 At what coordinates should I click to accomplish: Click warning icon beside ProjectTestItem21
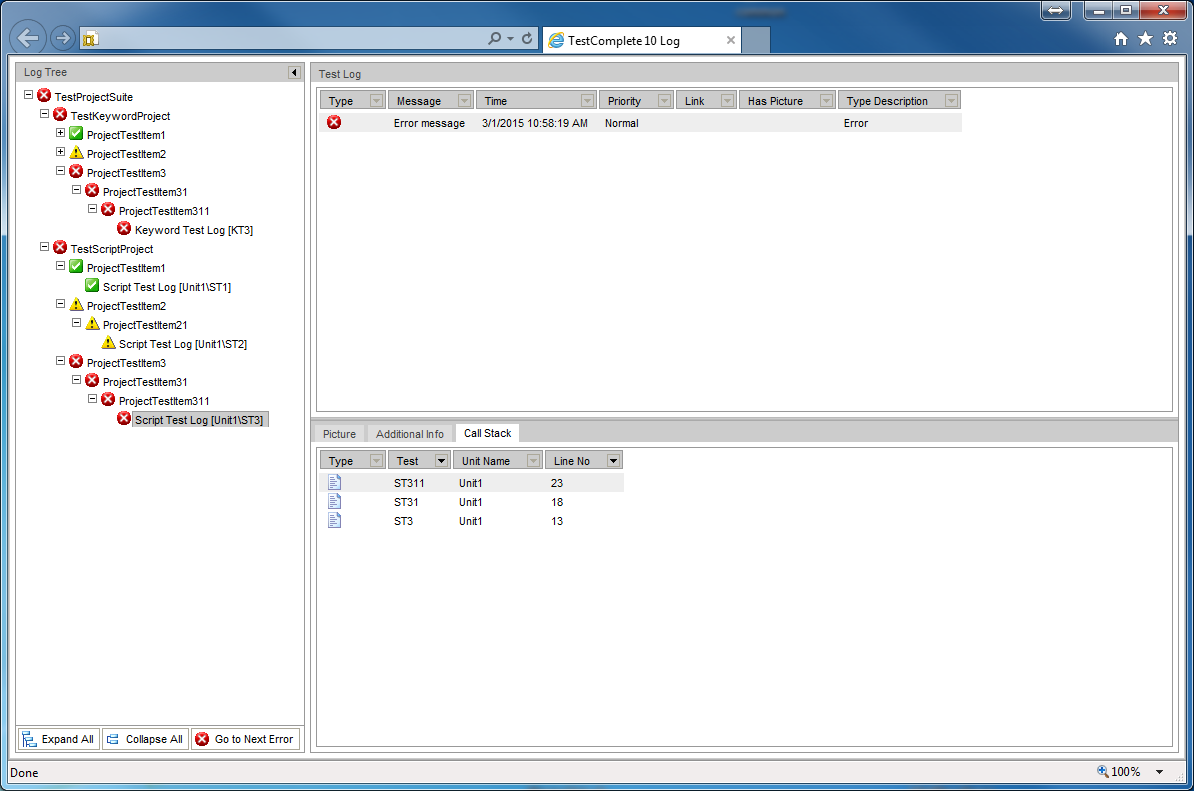click(x=92, y=324)
